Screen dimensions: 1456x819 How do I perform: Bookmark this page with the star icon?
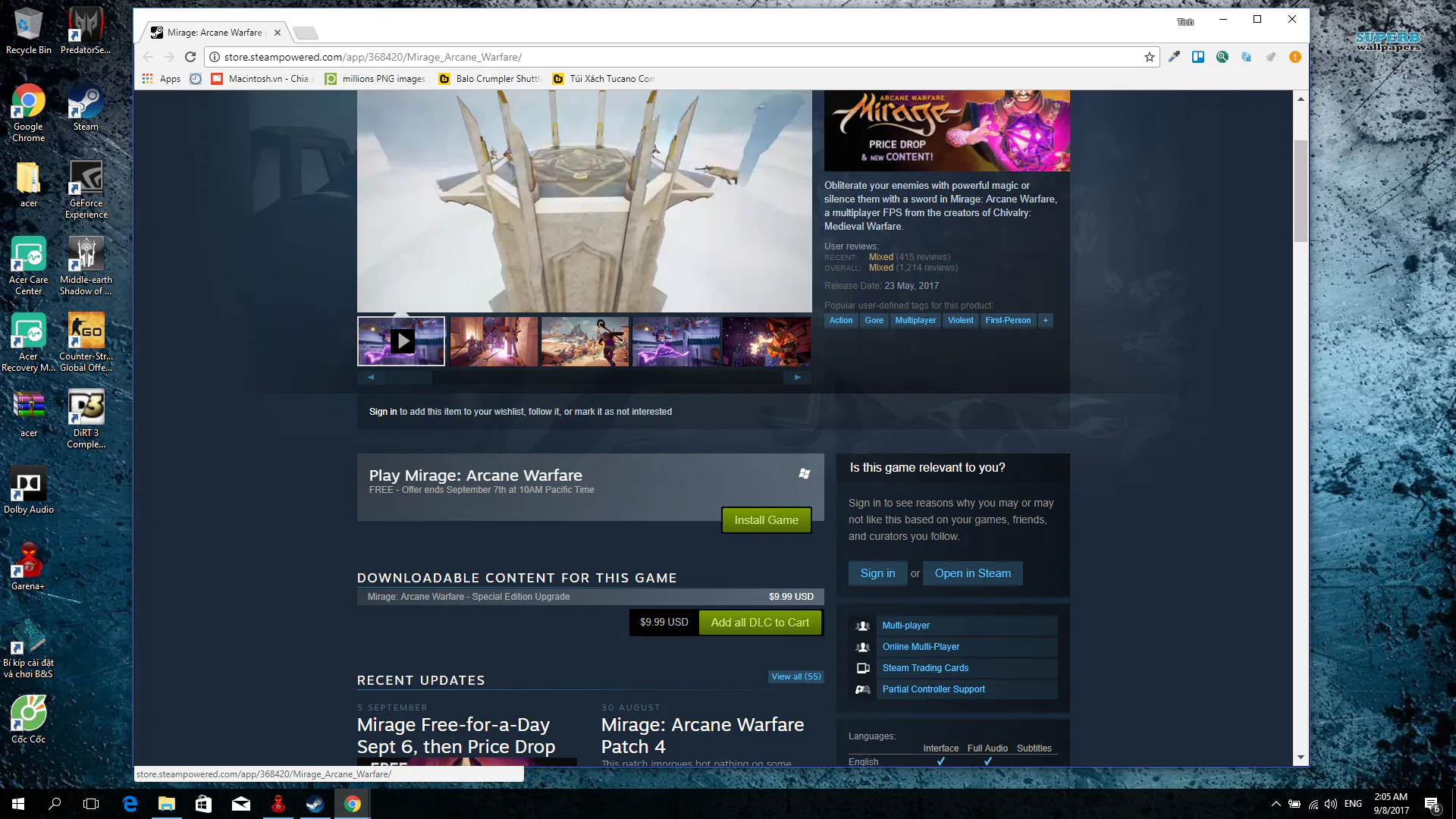[x=1150, y=57]
